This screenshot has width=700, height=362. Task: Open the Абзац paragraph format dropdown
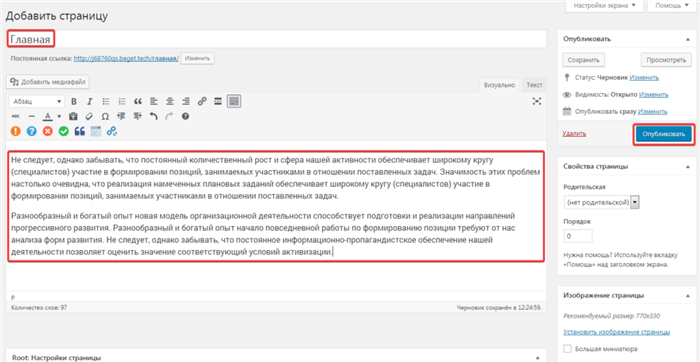pyautogui.click(x=37, y=101)
